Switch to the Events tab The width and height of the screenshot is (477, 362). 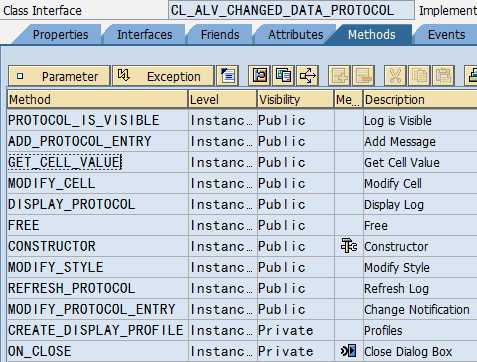446,35
